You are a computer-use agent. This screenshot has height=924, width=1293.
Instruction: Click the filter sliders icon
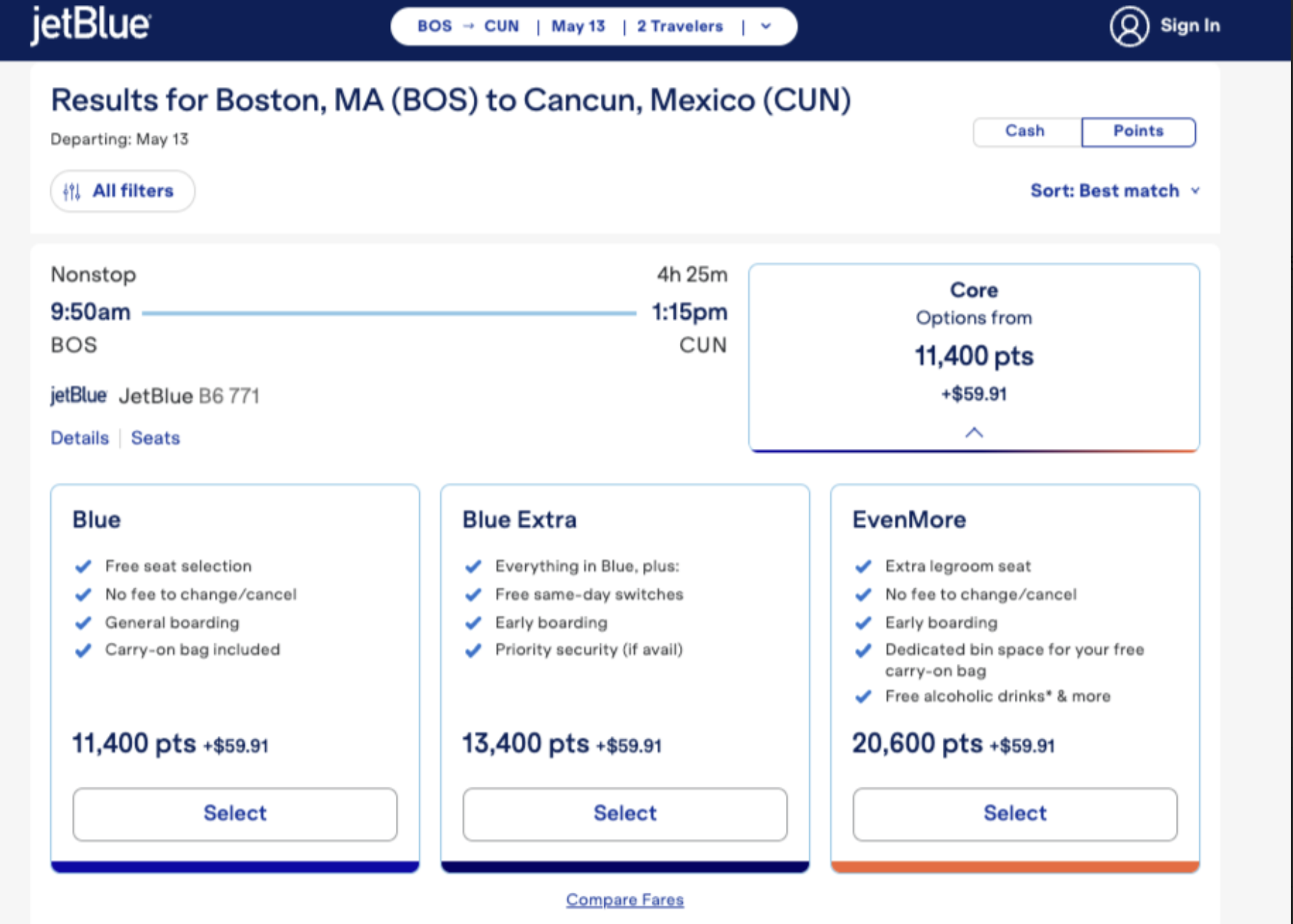tap(71, 192)
